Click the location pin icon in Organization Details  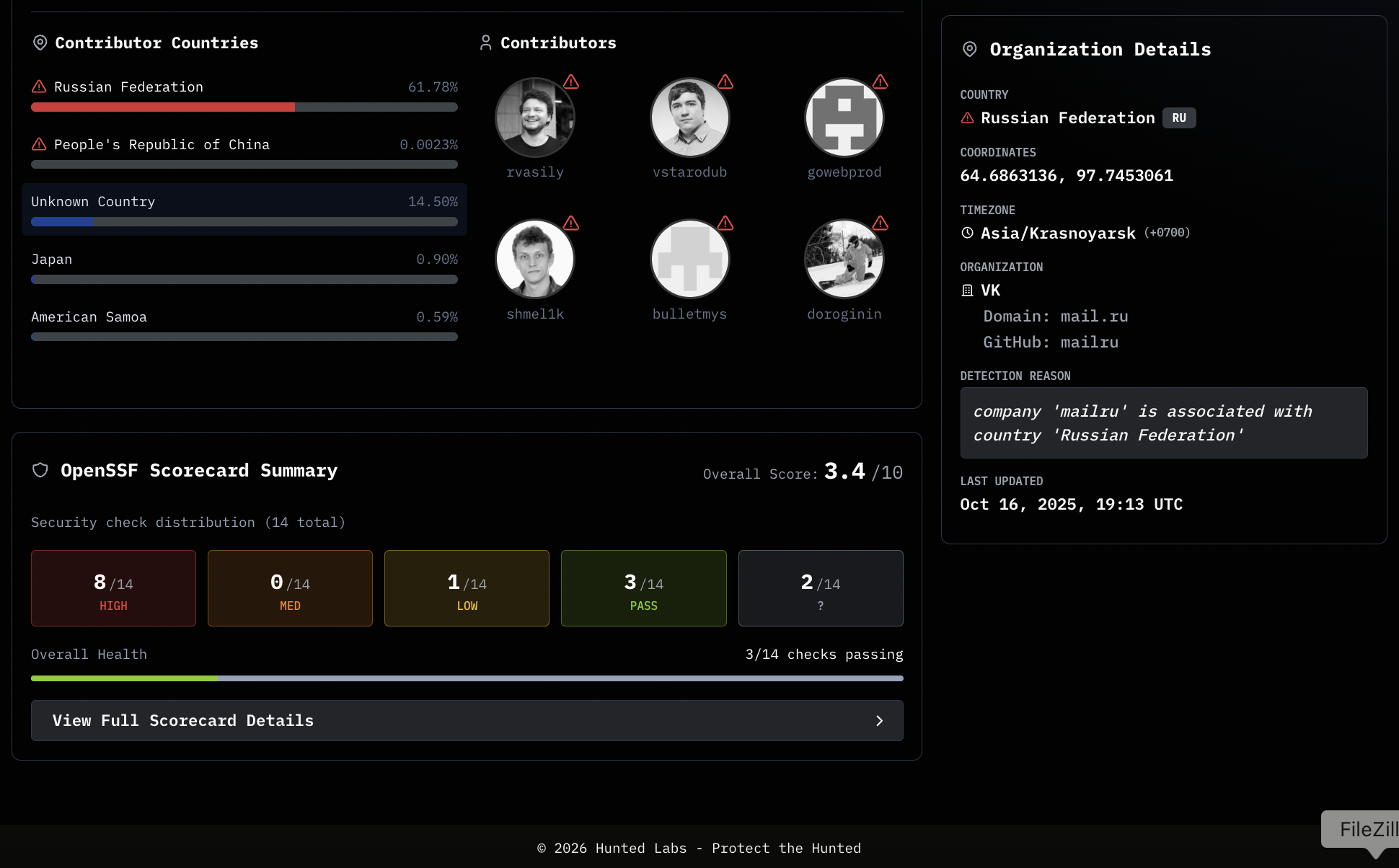click(x=969, y=49)
